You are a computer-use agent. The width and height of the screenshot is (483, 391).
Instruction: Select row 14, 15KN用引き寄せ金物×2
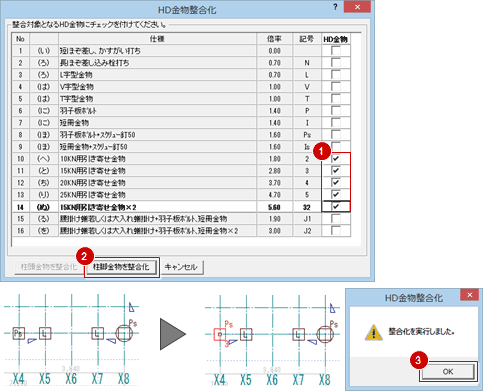(x=181, y=207)
